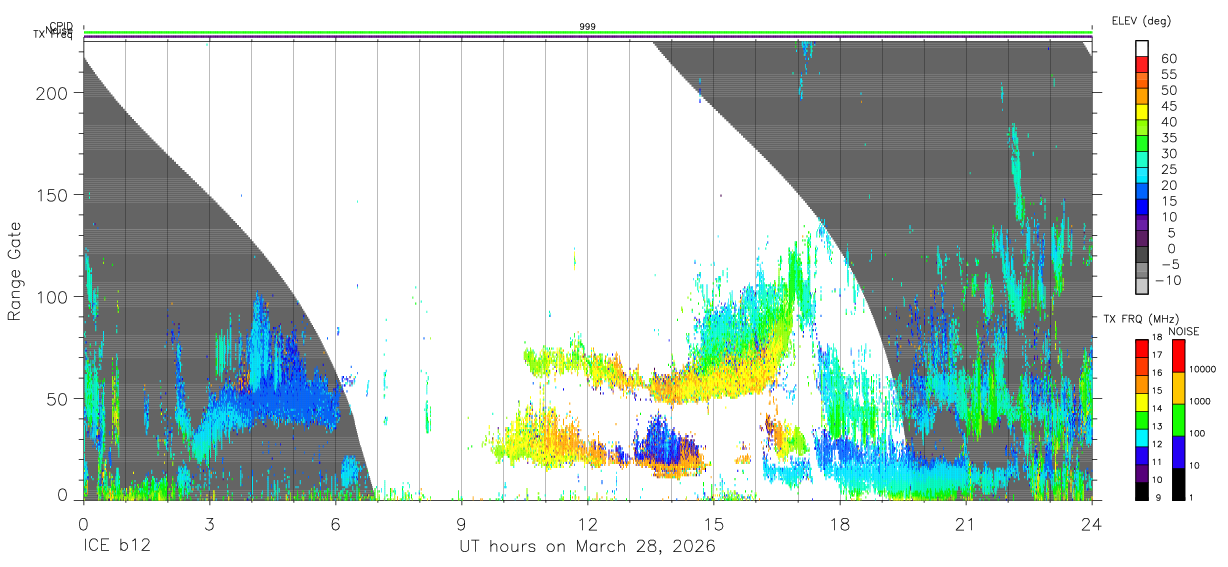Screen dimensions: 1228x567
Task: Click the white top segment of the ELEV color bar
Action: [1142, 50]
